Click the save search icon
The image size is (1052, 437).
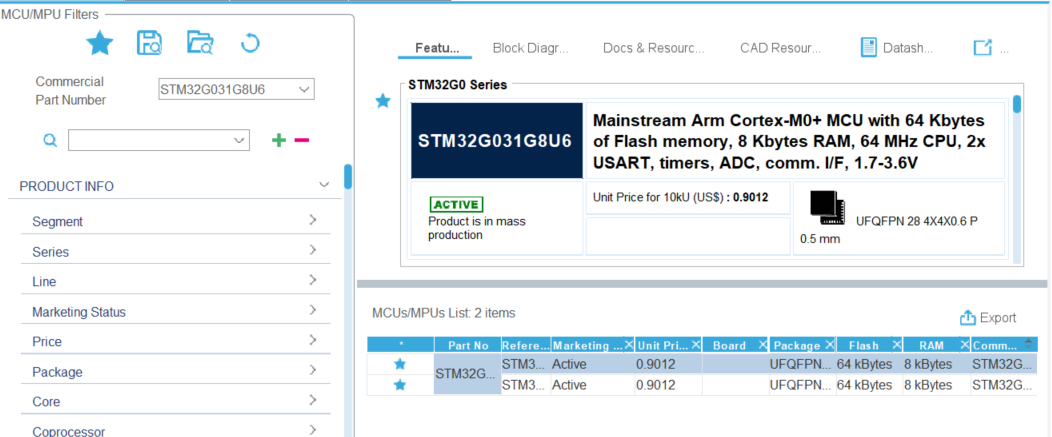click(150, 42)
